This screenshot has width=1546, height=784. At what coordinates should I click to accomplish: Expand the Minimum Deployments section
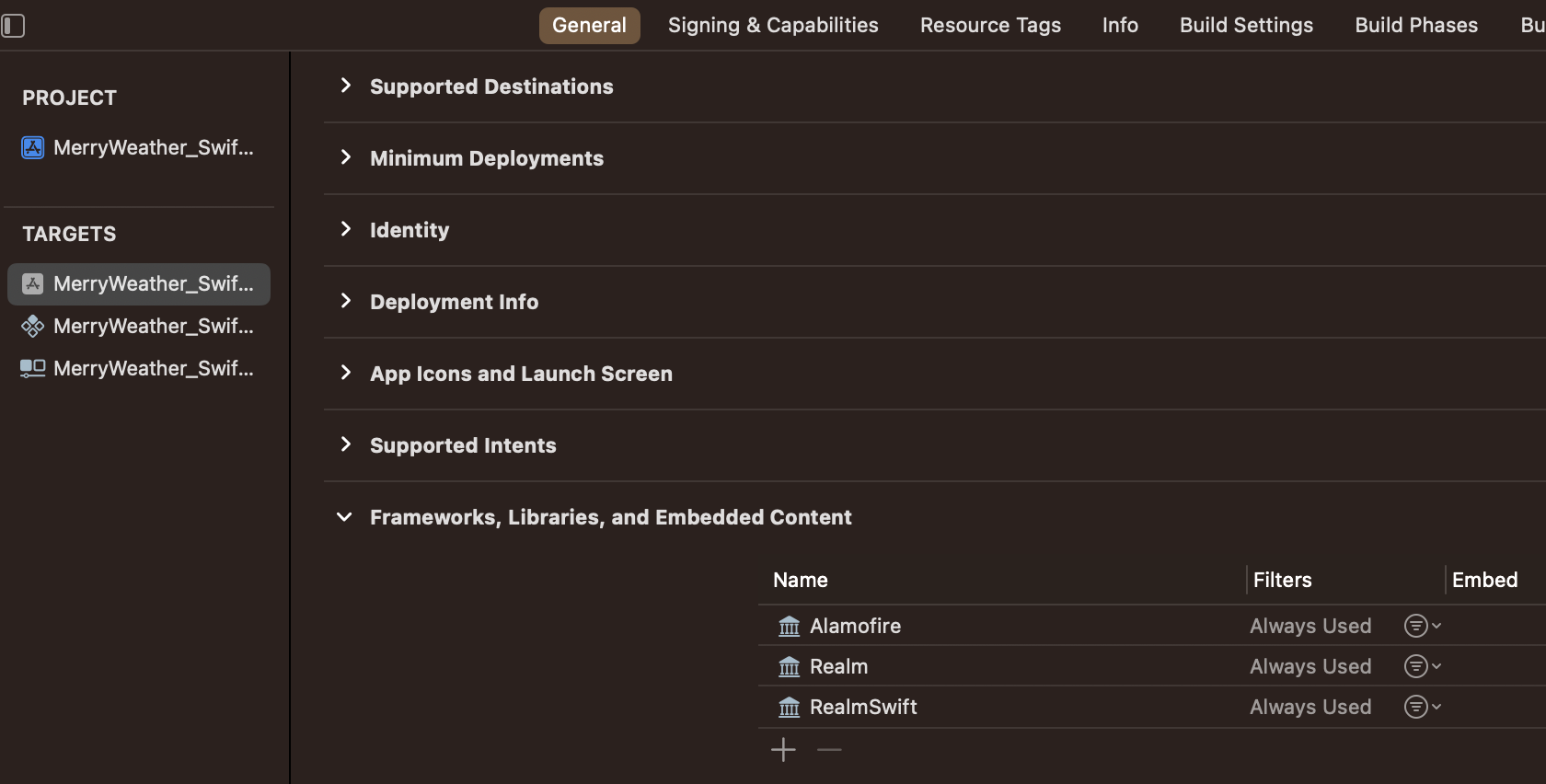point(345,157)
